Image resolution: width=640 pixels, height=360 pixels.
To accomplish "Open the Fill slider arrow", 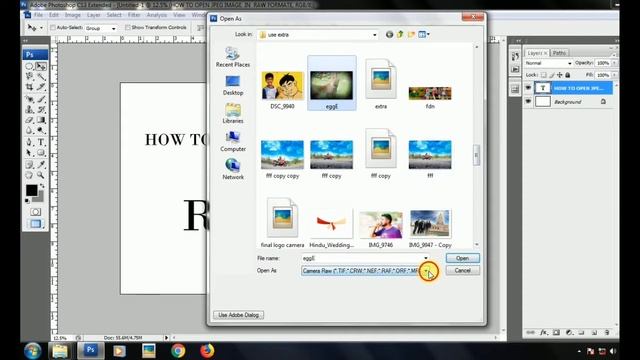I will tap(614, 75).
